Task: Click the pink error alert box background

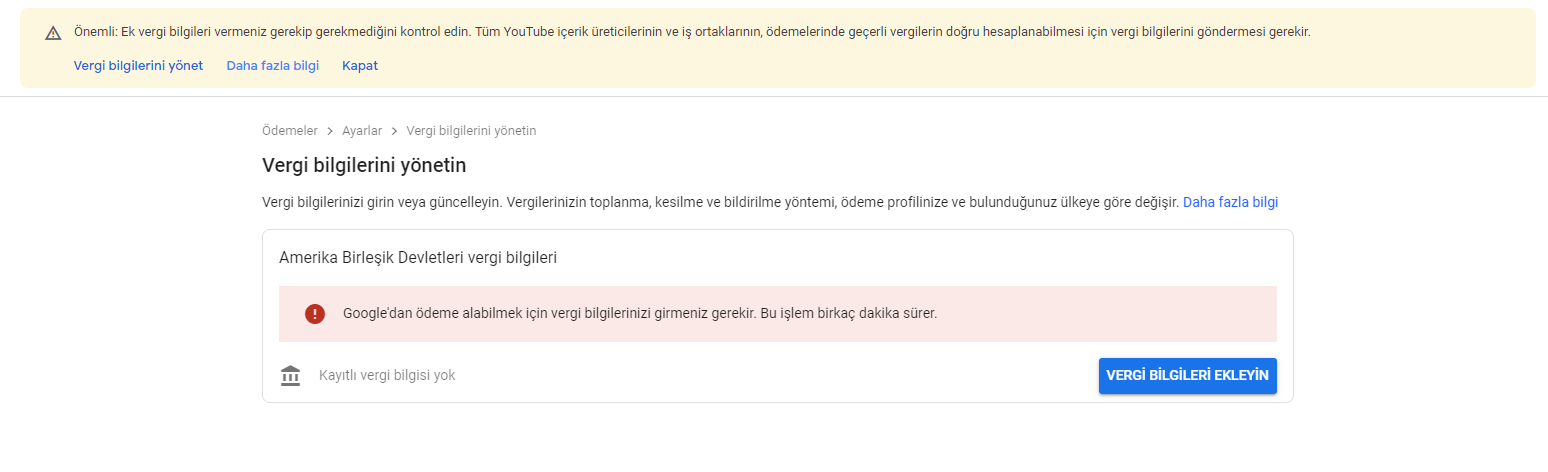Action: [778, 314]
